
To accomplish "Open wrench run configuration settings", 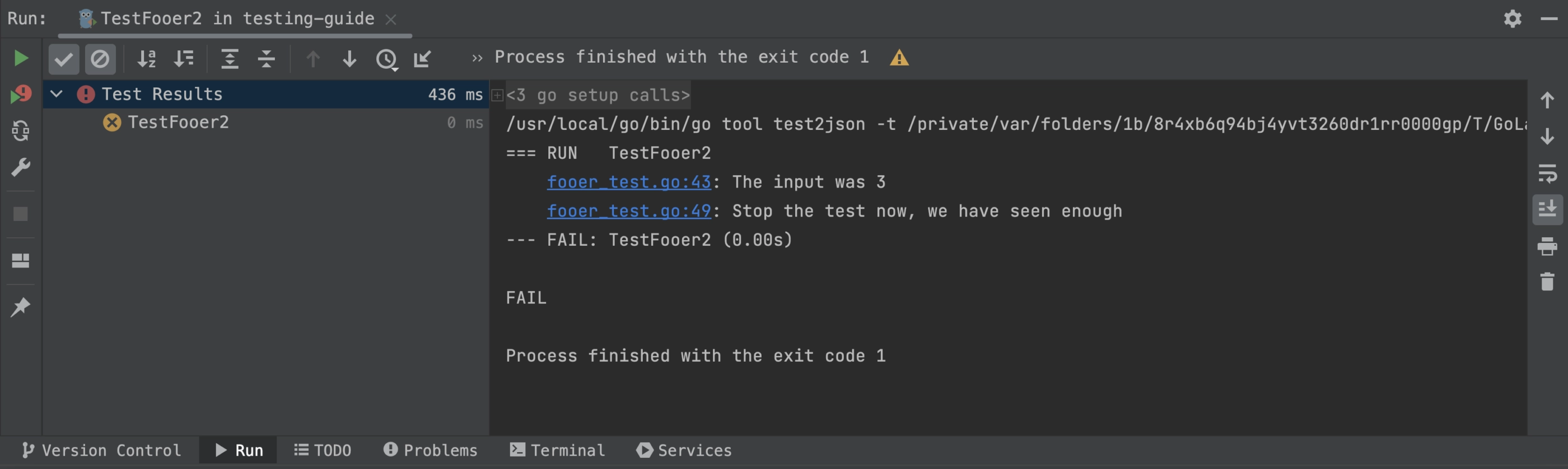I will [x=21, y=167].
